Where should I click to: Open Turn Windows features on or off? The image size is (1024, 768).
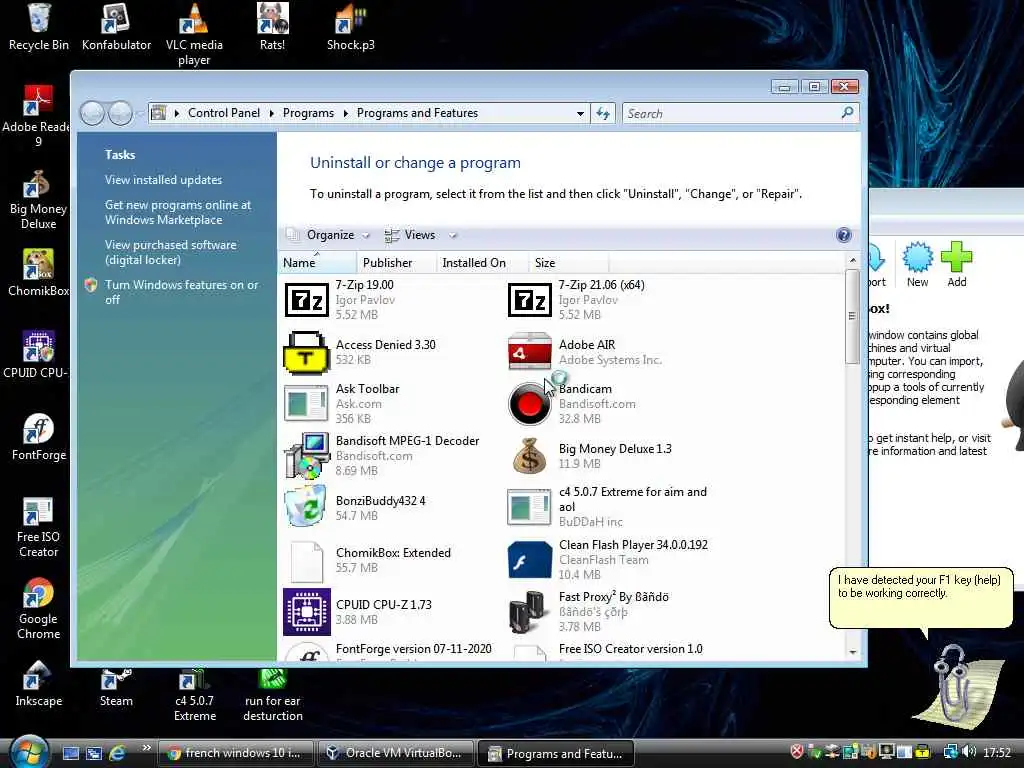click(x=182, y=292)
